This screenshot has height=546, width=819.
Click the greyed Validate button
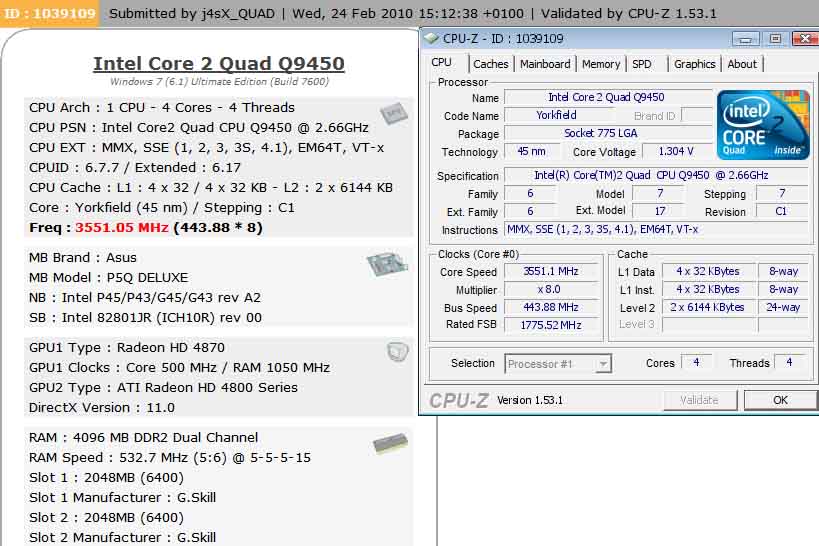pyautogui.click(x=700, y=400)
